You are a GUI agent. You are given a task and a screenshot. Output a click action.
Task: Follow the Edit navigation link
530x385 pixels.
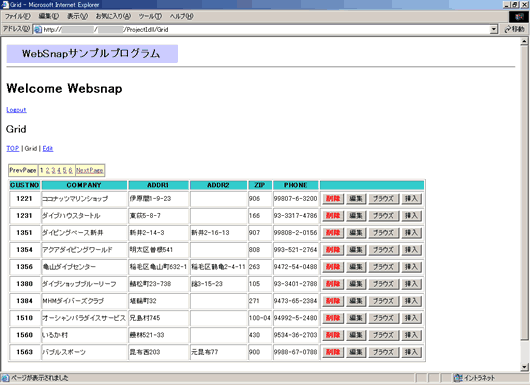point(48,148)
